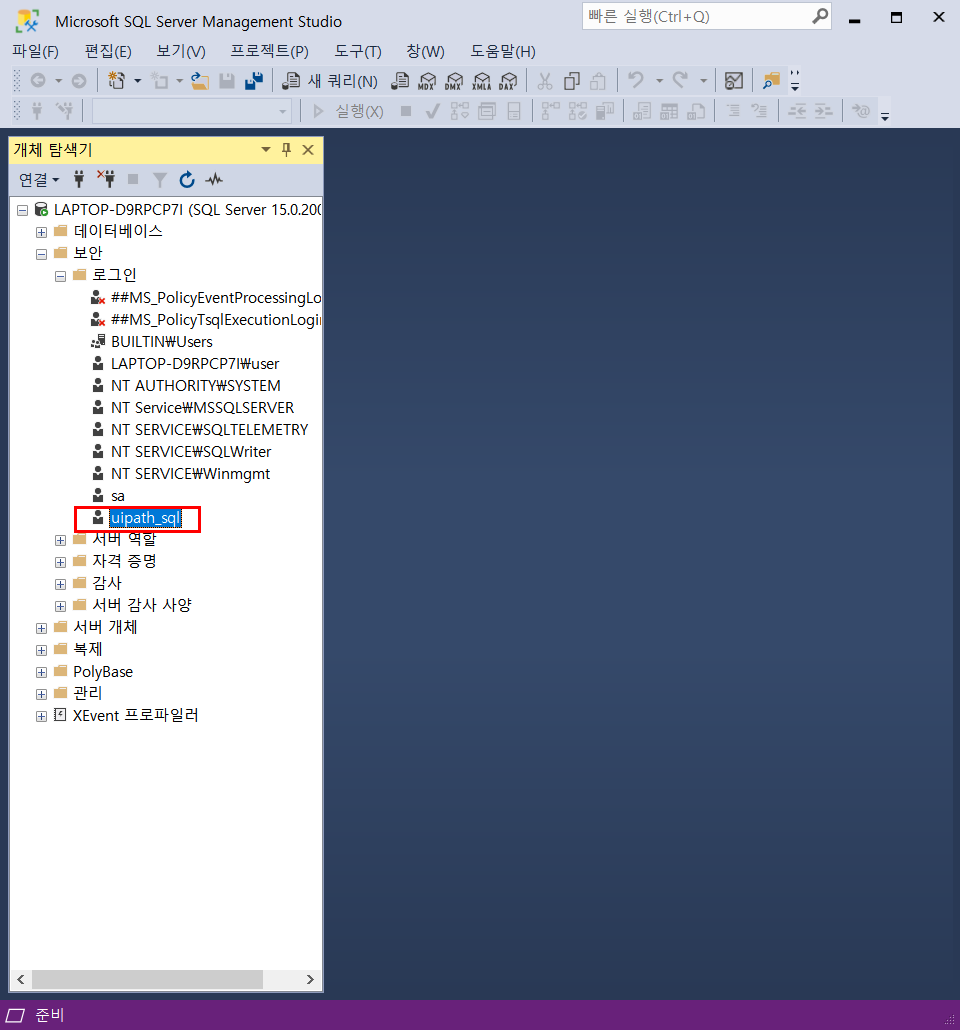Open the 보기(V) menu

click(181, 51)
